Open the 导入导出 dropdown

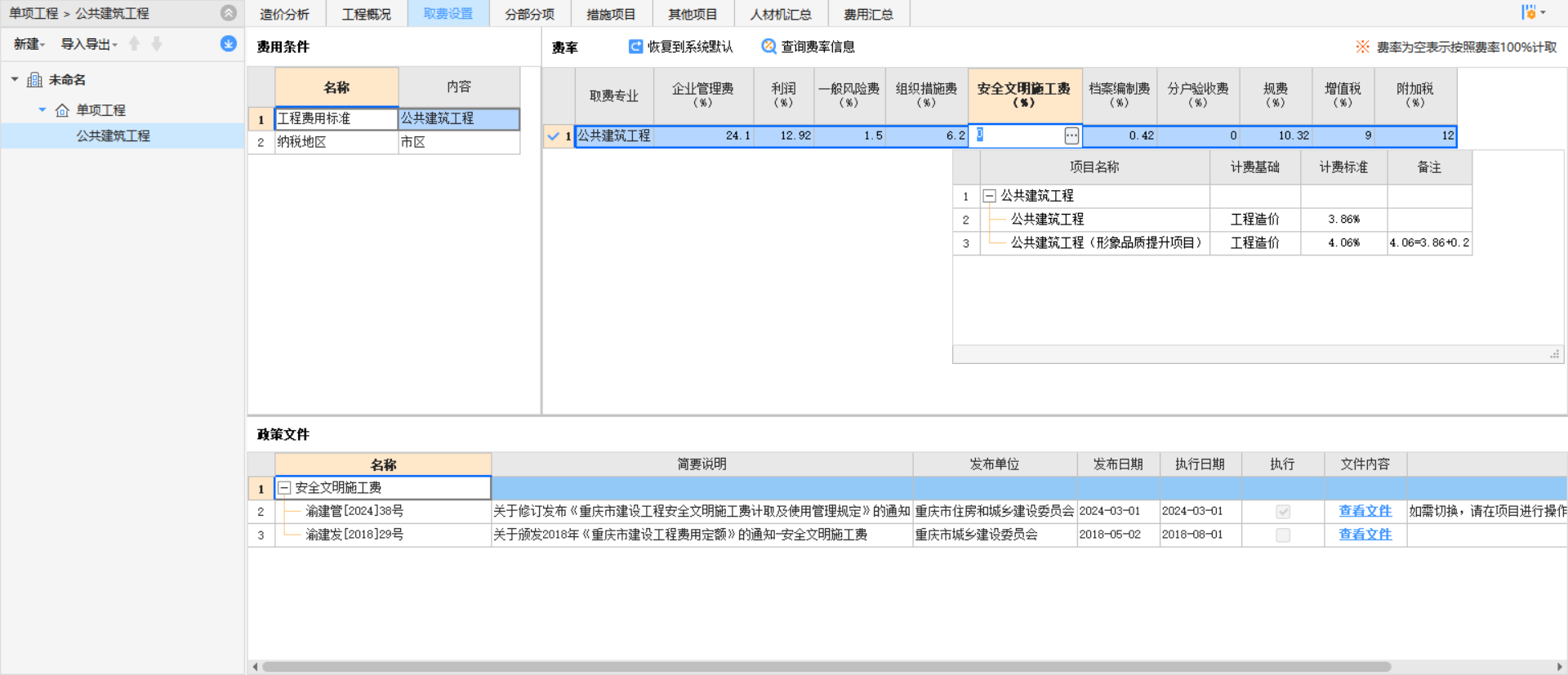tap(89, 44)
